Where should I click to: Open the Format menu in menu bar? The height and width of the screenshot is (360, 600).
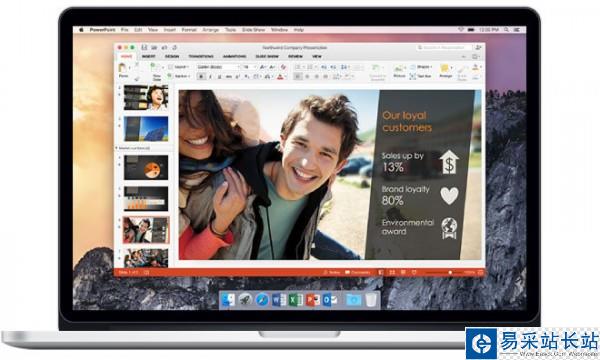click(x=189, y=29)
